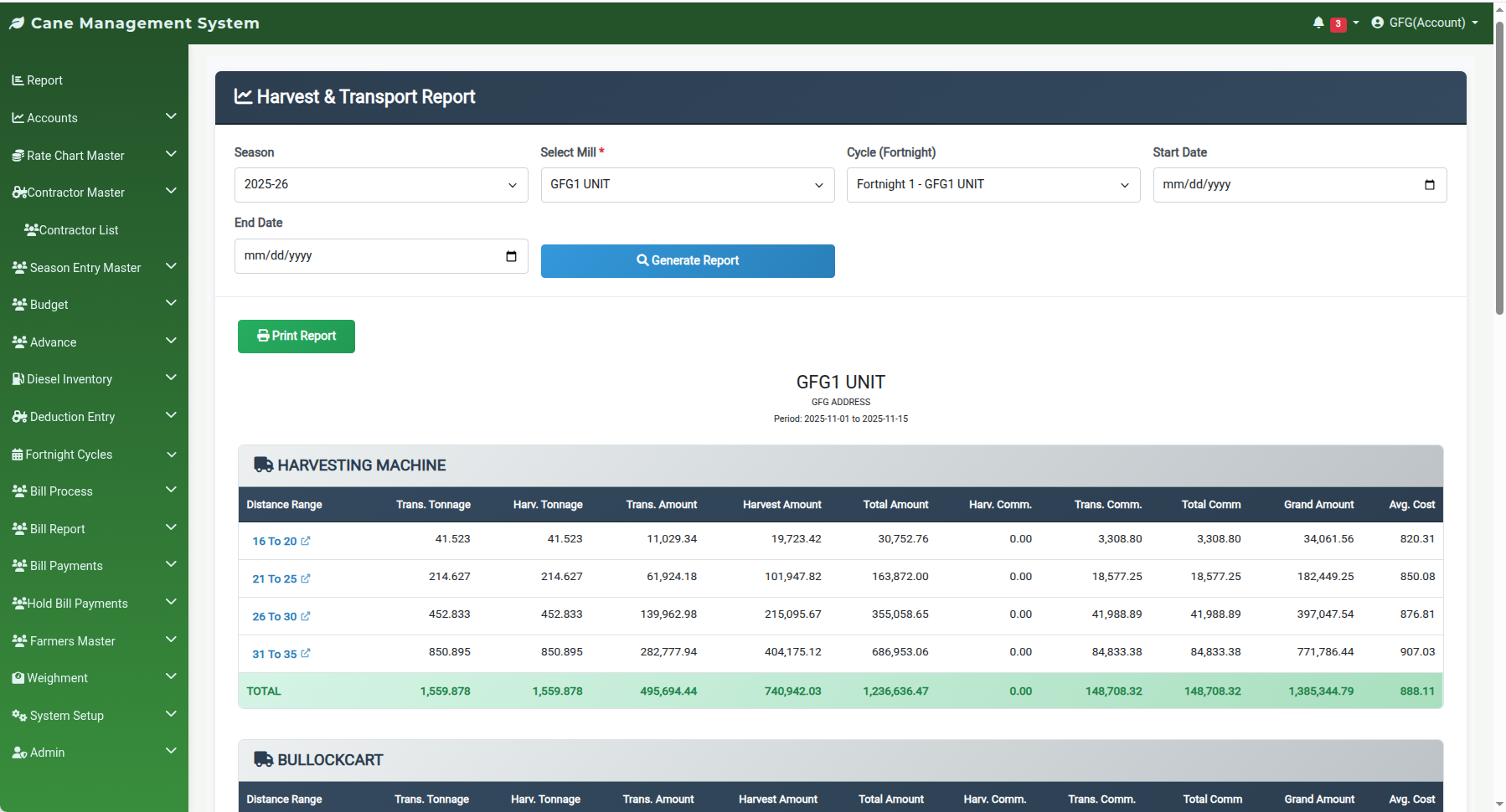Open the End Date calendar picker icon
Image resolution: width=1506 pixels, height=812 pixels.
coord(511,256)
